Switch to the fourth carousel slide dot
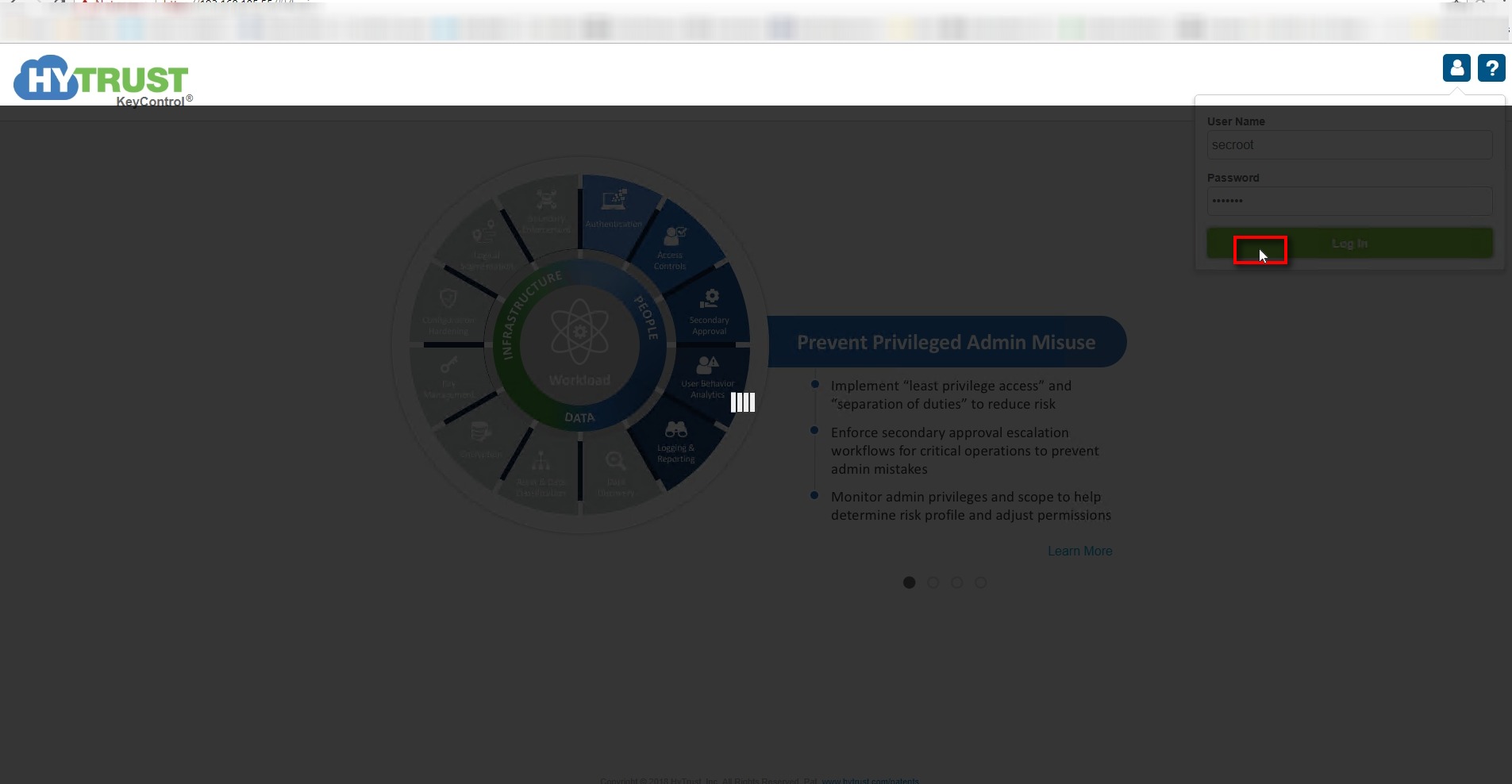Screen dimensions: 1512x784 (x=981, y=582)
